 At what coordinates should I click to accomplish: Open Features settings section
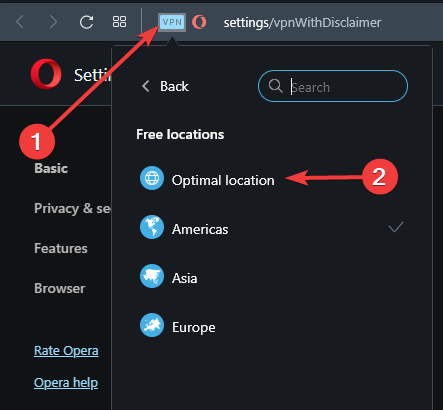(61, 248)
